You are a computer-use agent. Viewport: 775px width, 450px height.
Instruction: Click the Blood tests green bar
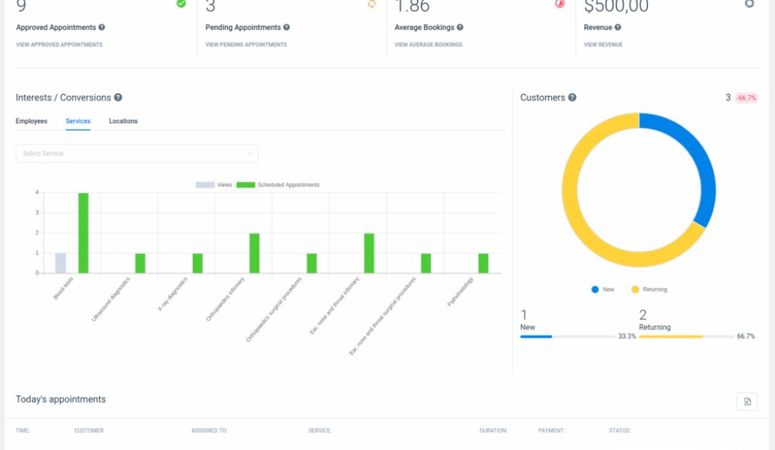[84, 233]
